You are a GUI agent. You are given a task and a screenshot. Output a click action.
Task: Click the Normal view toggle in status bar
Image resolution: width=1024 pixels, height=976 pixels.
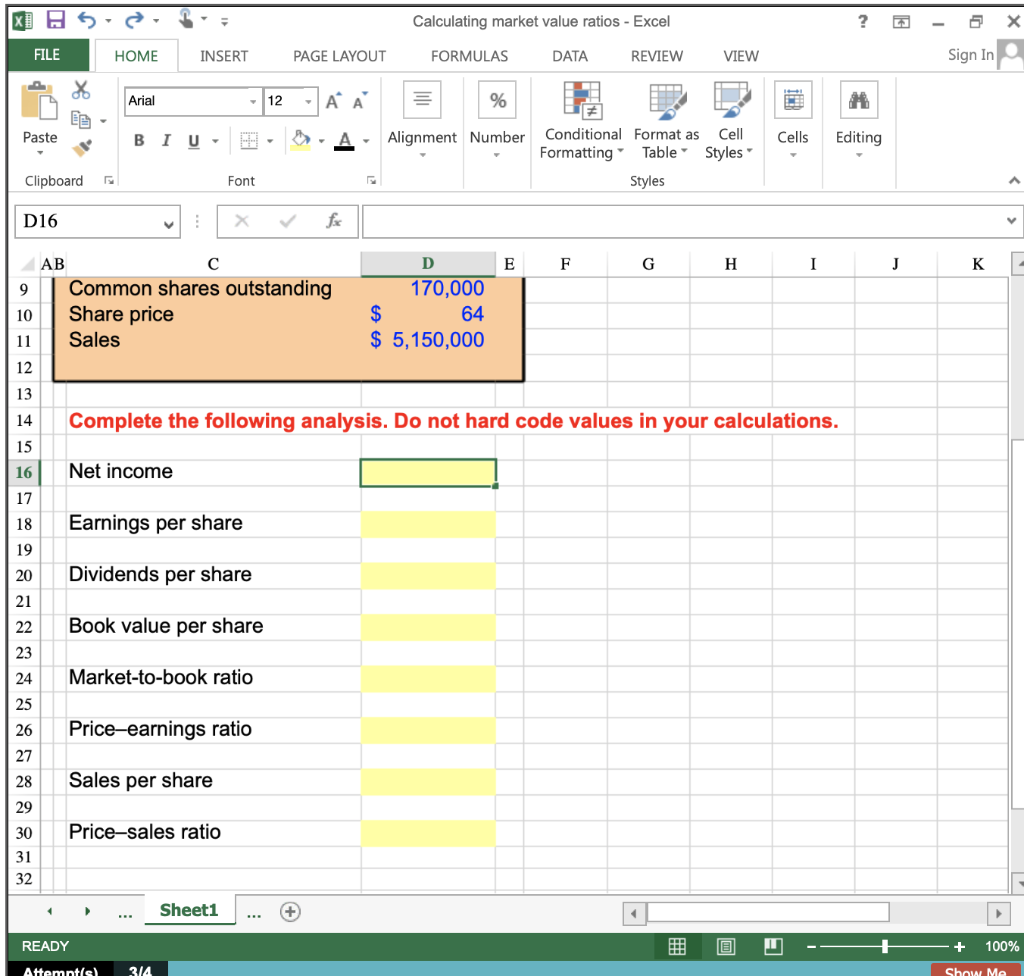(x=679, y=946)
